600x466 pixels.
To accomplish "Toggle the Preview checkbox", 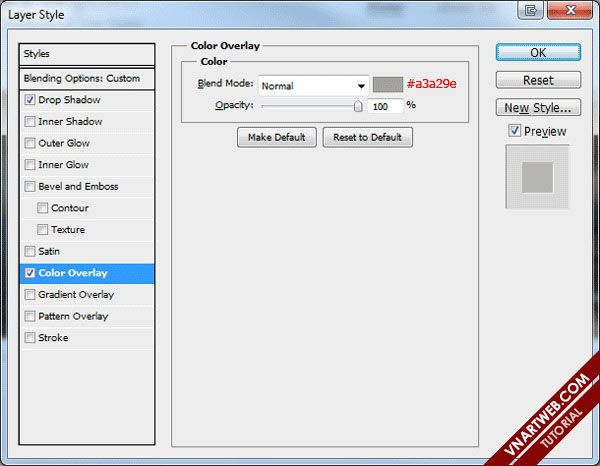I will [x=514, y=131].
